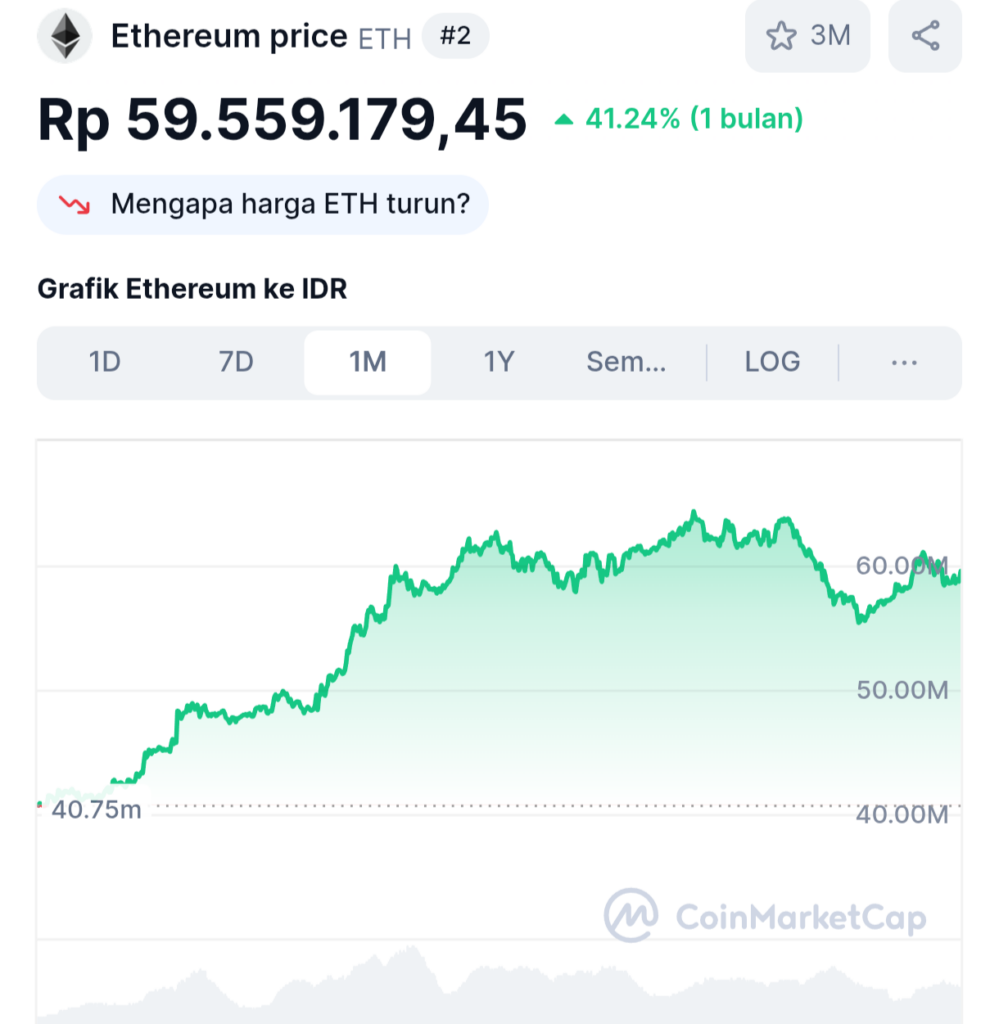Click the 40.75m starting price marker
This screenshot has height=1024, width=999.
click(x=96, y=810)
